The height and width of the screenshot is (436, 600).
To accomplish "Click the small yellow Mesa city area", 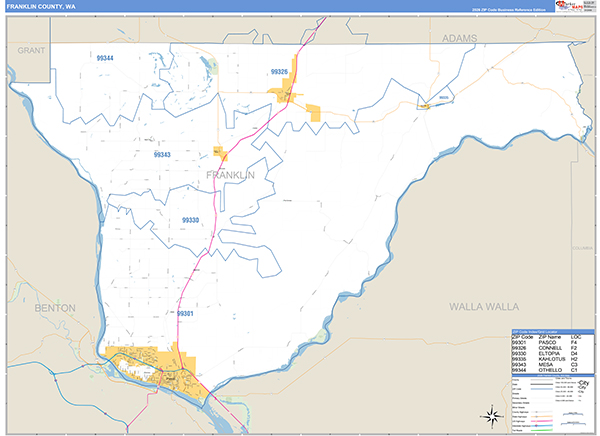I will coord(220,153).
